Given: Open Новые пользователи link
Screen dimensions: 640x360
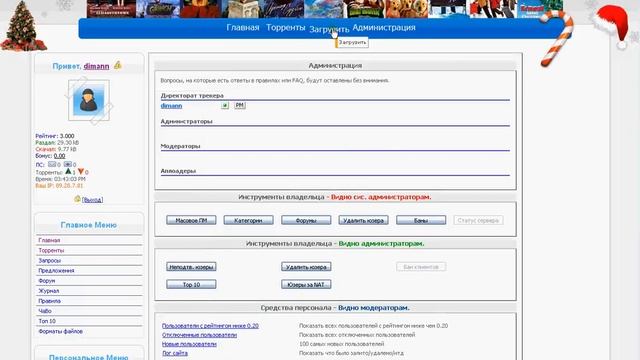Looking at the screenshot, I should [x=189, y=344].
